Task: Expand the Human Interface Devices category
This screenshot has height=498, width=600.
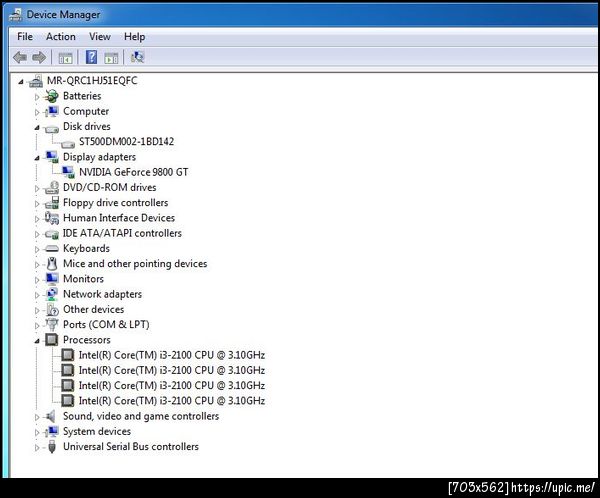Action: point(37,219)
